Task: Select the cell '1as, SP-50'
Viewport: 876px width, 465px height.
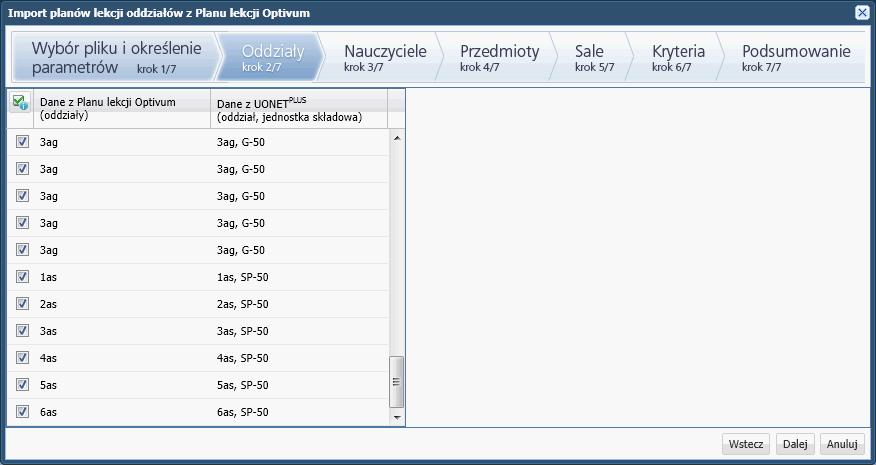Action: 299,277
